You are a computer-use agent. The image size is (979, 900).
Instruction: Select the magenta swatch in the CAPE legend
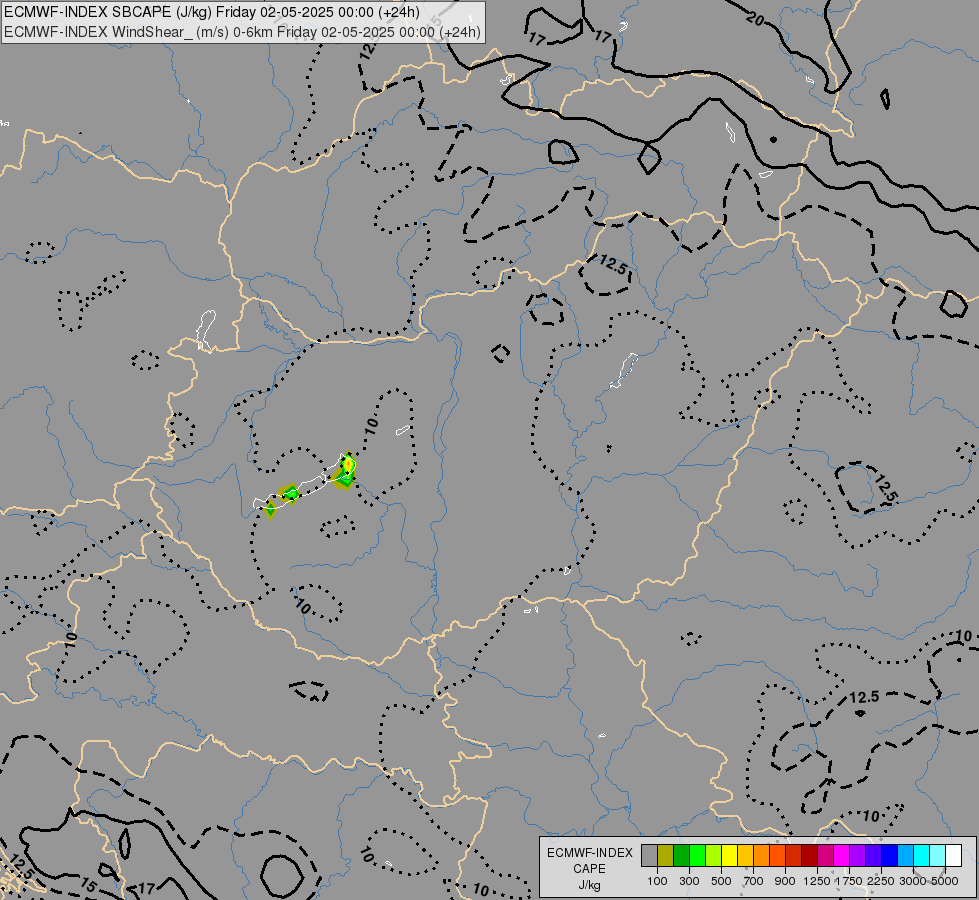(842, 855)
